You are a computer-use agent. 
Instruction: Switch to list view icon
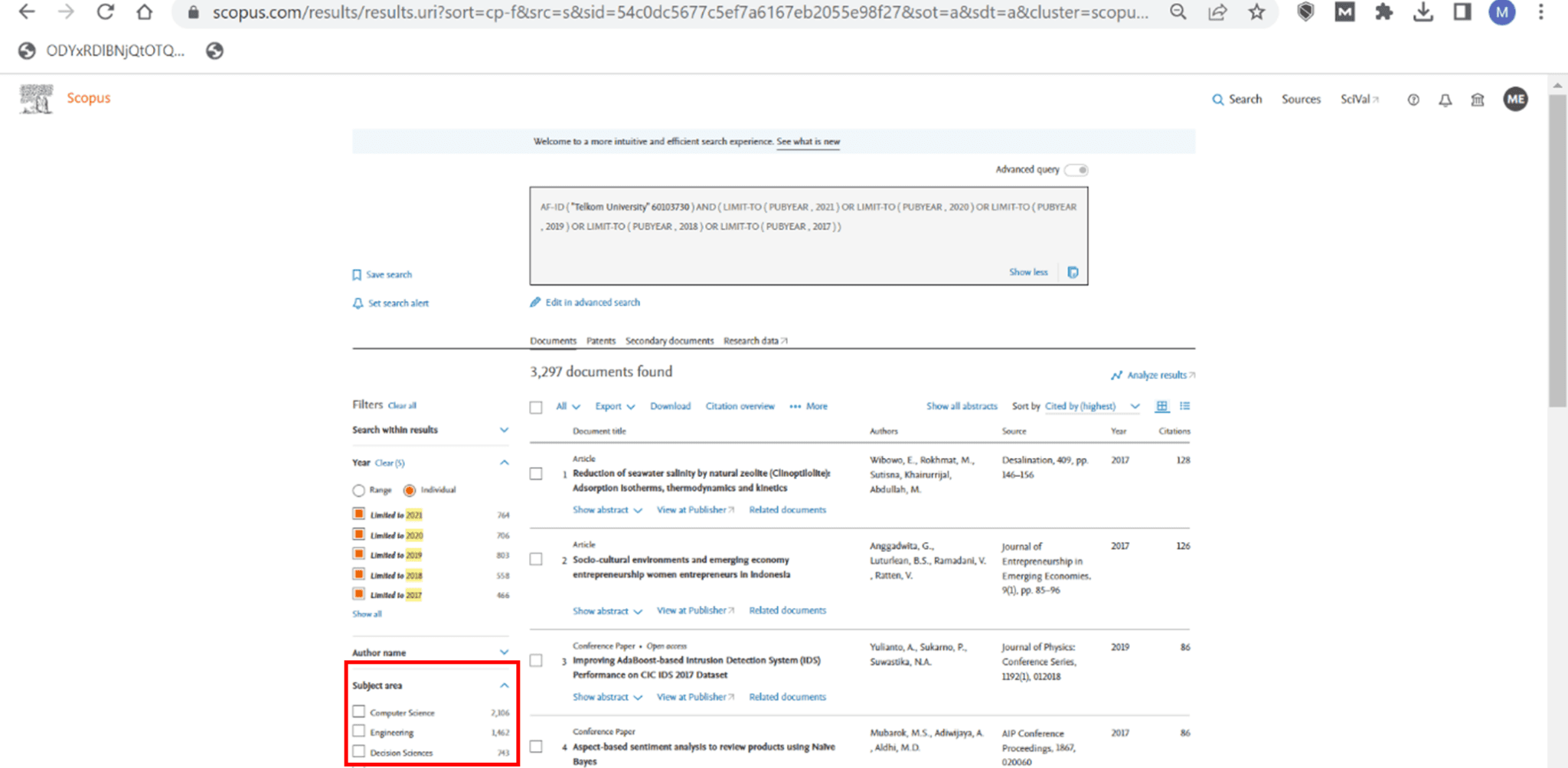[x=1184, y=406]
